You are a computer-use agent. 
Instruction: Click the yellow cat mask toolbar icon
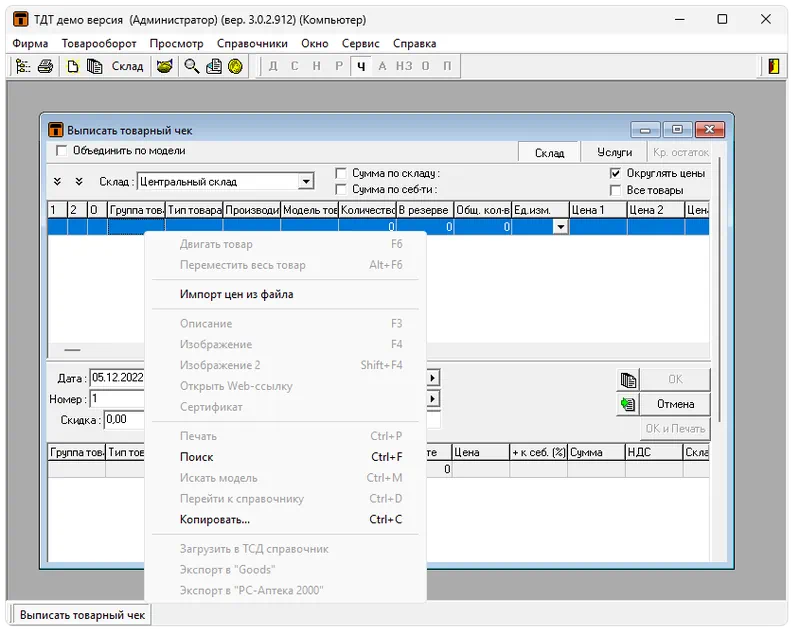click(x=165, y=66)
